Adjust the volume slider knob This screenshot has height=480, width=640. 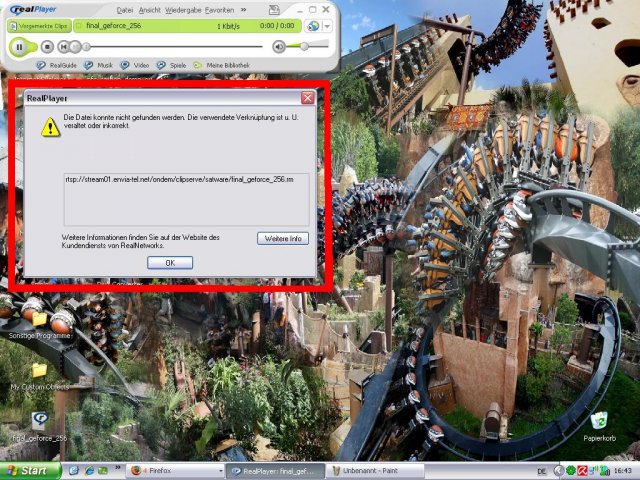click(304, 47)
